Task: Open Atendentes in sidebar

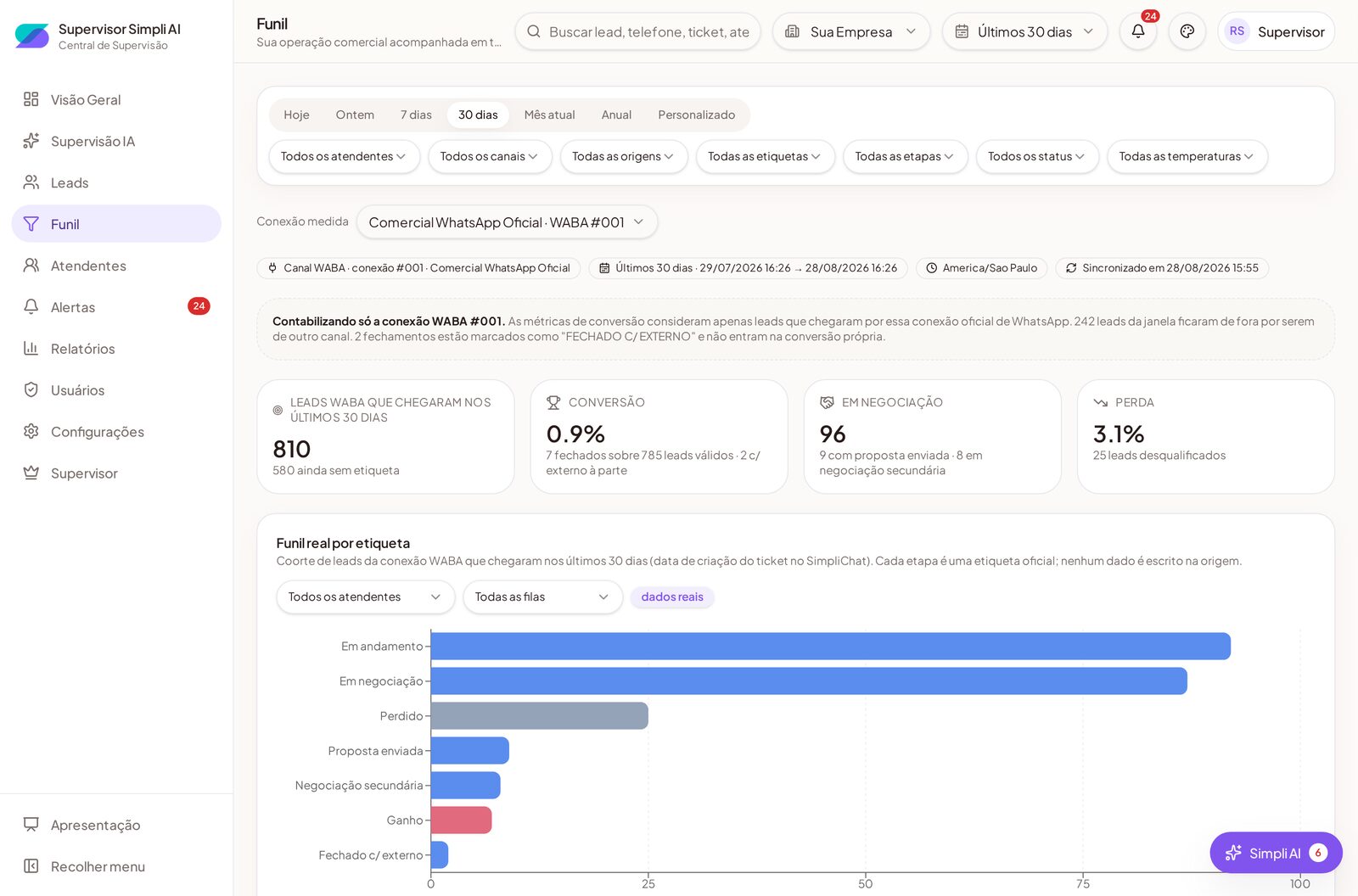Action: pos(116,266)
